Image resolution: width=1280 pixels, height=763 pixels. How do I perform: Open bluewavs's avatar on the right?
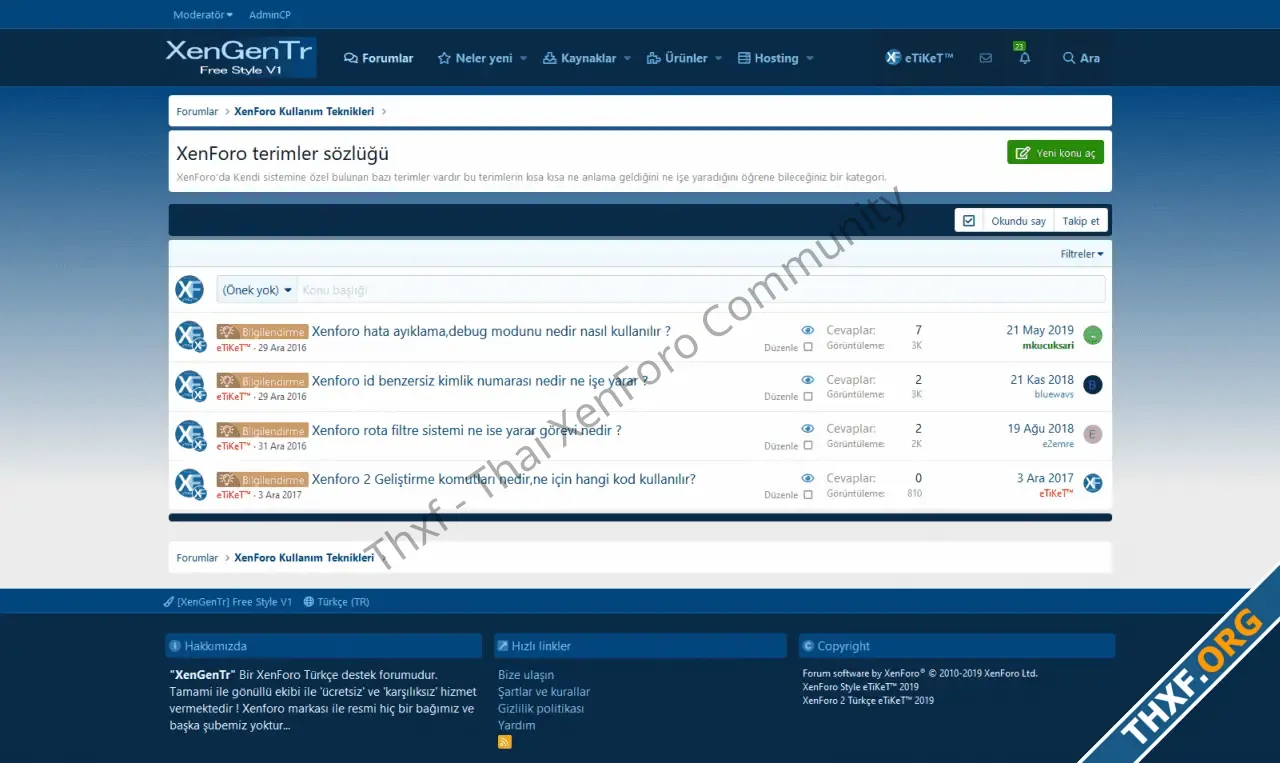[1093, 385]
